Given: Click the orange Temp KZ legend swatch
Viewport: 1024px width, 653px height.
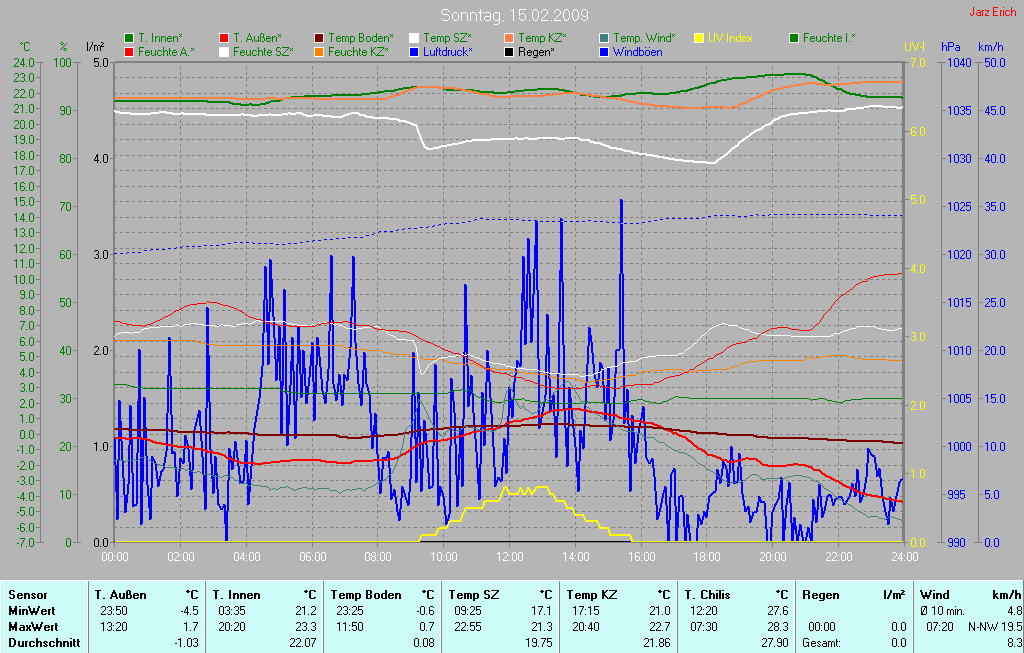Looking at the screenshot, I should click(509, 39).
